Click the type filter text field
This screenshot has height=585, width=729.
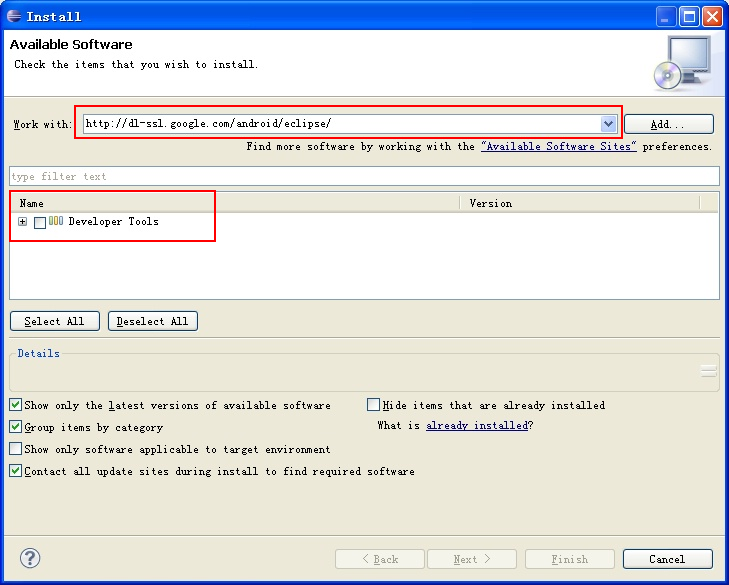(x=364, y=176)
